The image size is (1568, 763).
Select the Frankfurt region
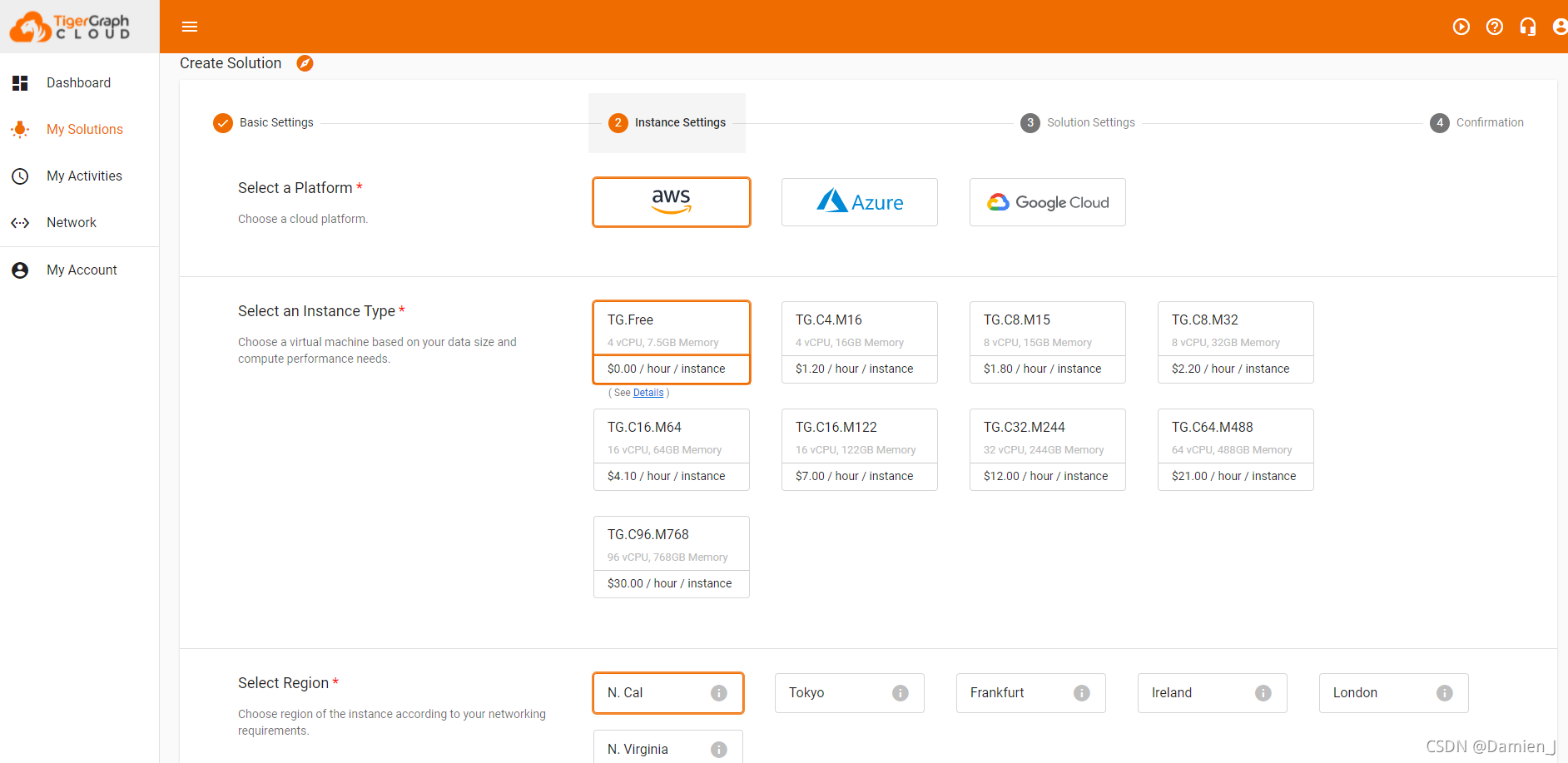pyautogui.click(x=1031, y=693)
